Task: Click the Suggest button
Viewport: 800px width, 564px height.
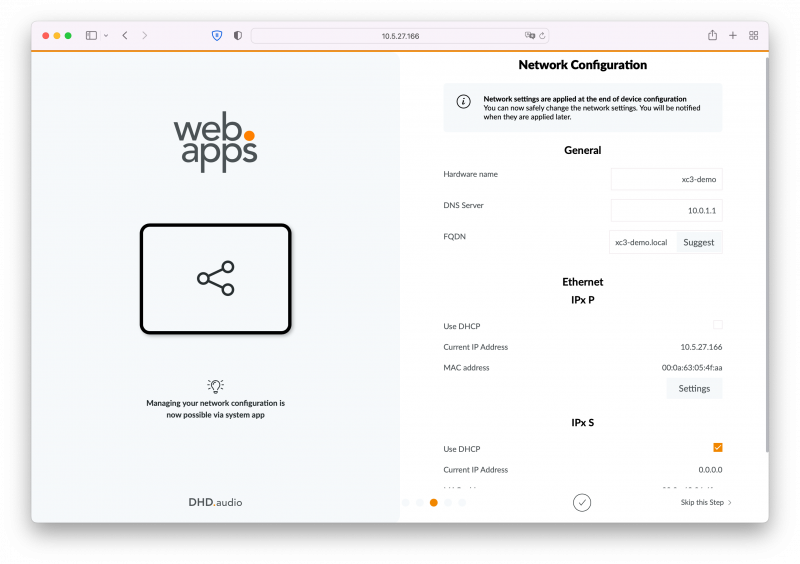Action: point(698,242)
